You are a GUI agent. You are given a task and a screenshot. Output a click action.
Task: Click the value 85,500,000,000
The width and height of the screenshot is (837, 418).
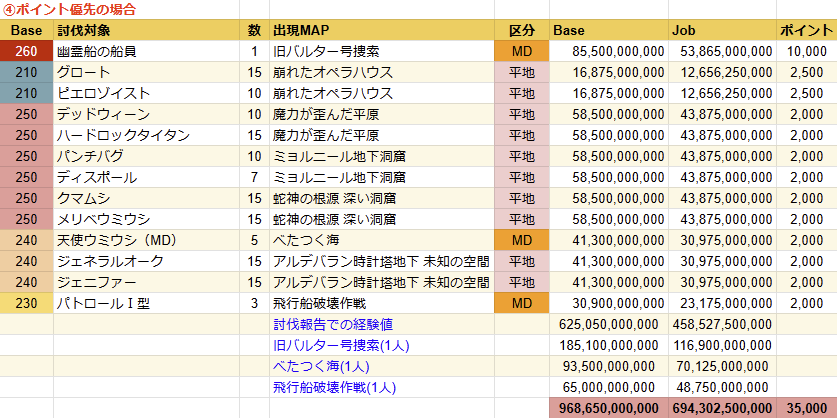(618, 52)
